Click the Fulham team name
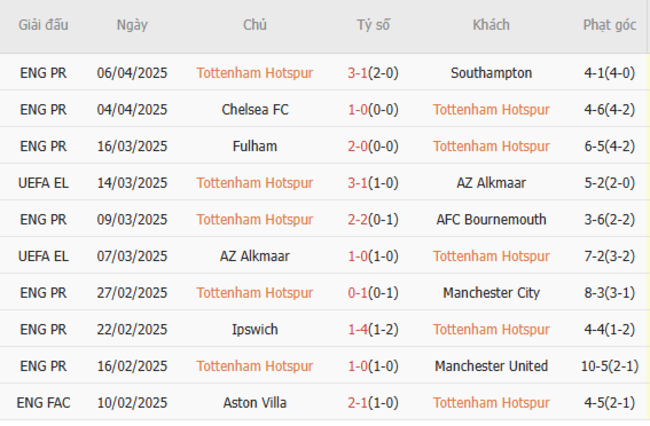The width and height of the screenshot is (650, 426). pyautogui.click(x=255, y=146)
